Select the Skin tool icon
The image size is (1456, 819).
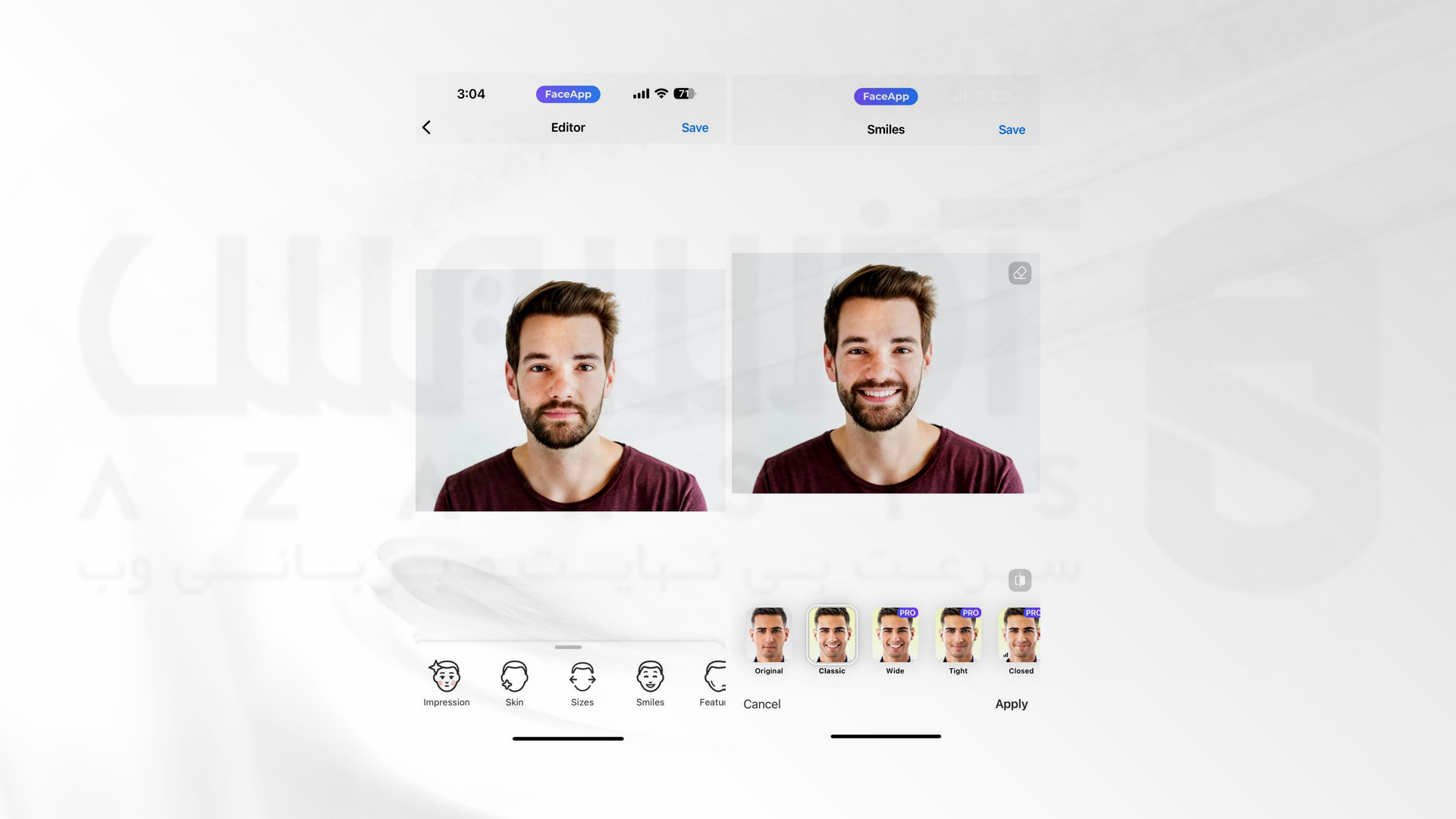coord(514,675)
